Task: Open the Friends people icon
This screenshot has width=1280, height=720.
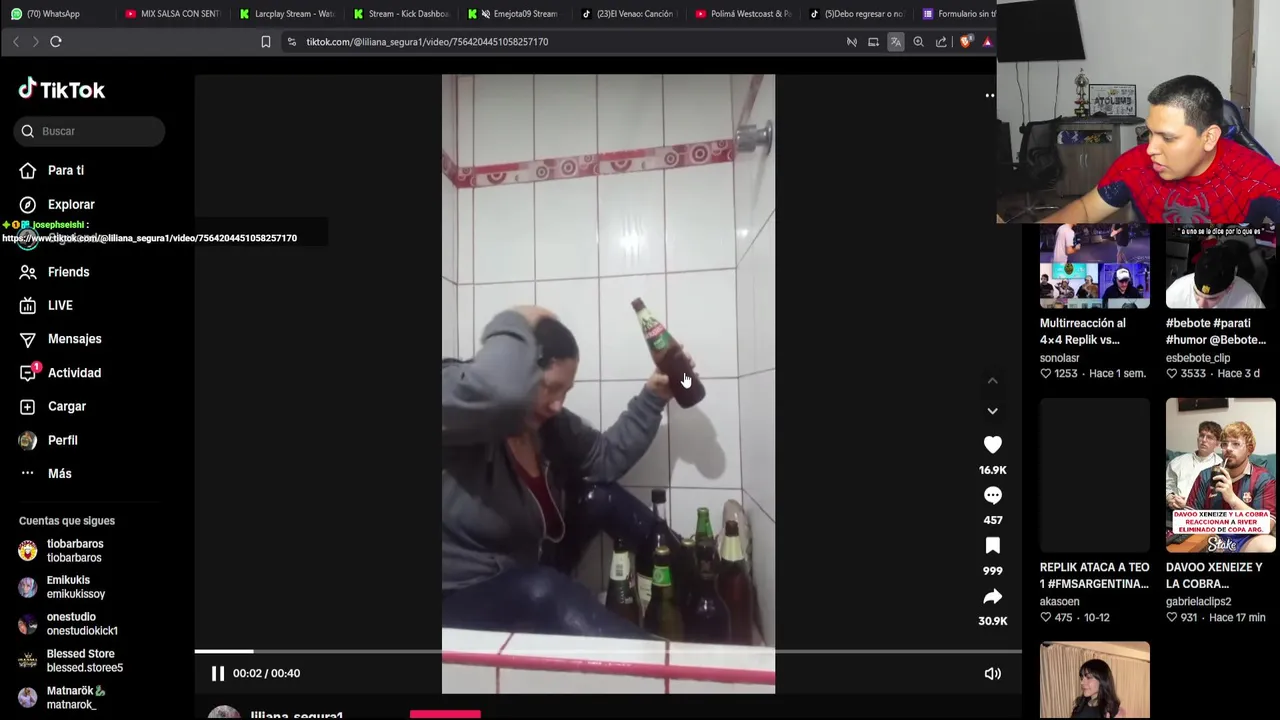Action: pyautogui.click(x=28, y=272)
